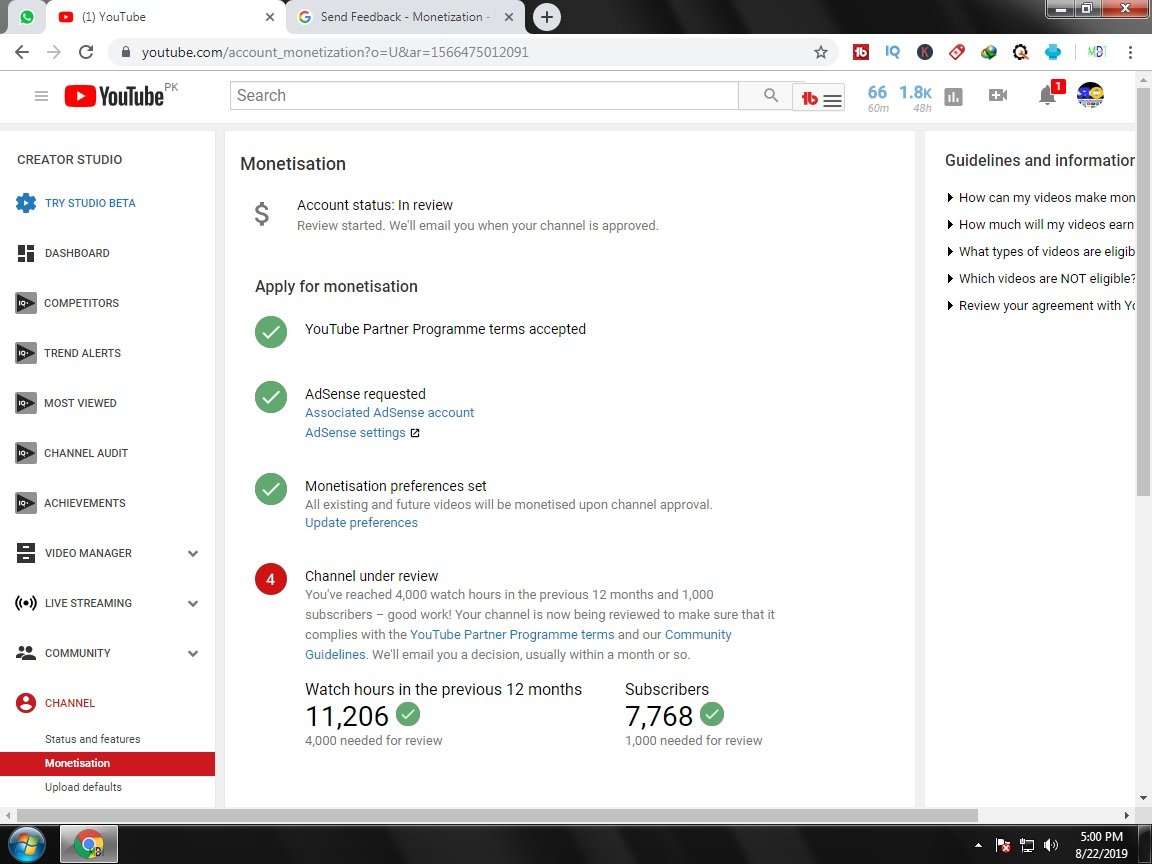Bookmark this page with the star icon

[821, 52]
